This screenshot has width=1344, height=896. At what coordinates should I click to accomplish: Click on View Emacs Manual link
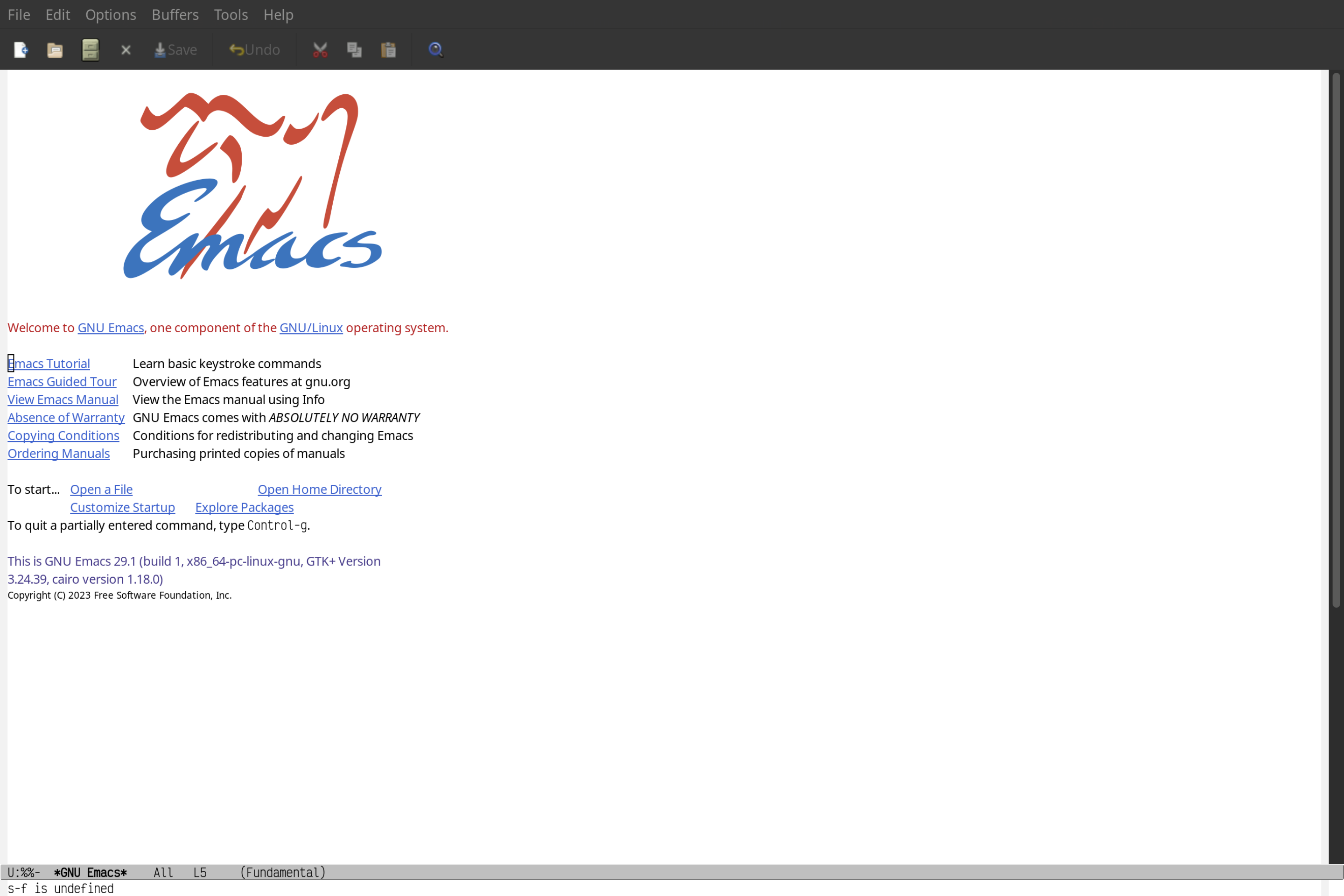63,399
